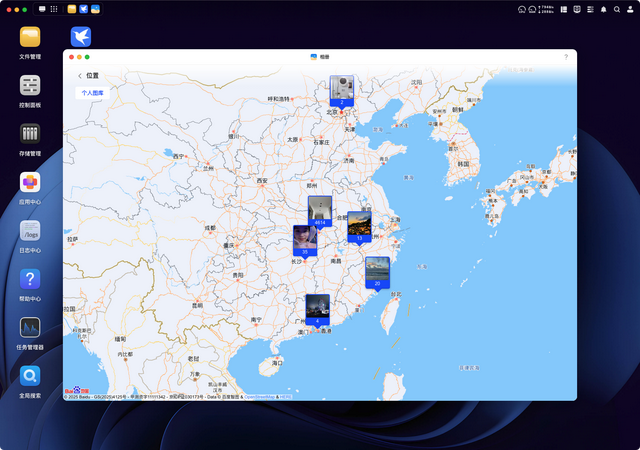This screenshot has width=640, height=450.
Task: Click the 贵阳 city label on map
Action: tap(238, 275)
